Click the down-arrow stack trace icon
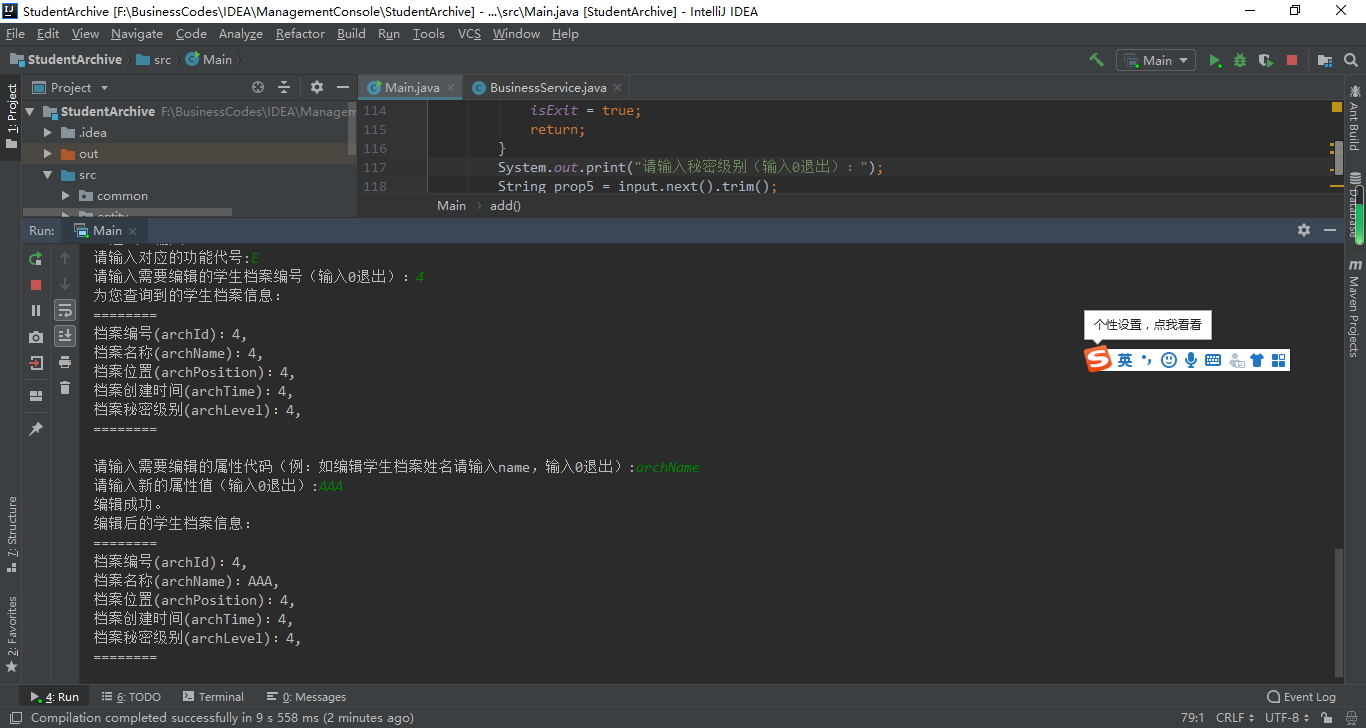 click(x=65, y=284)
